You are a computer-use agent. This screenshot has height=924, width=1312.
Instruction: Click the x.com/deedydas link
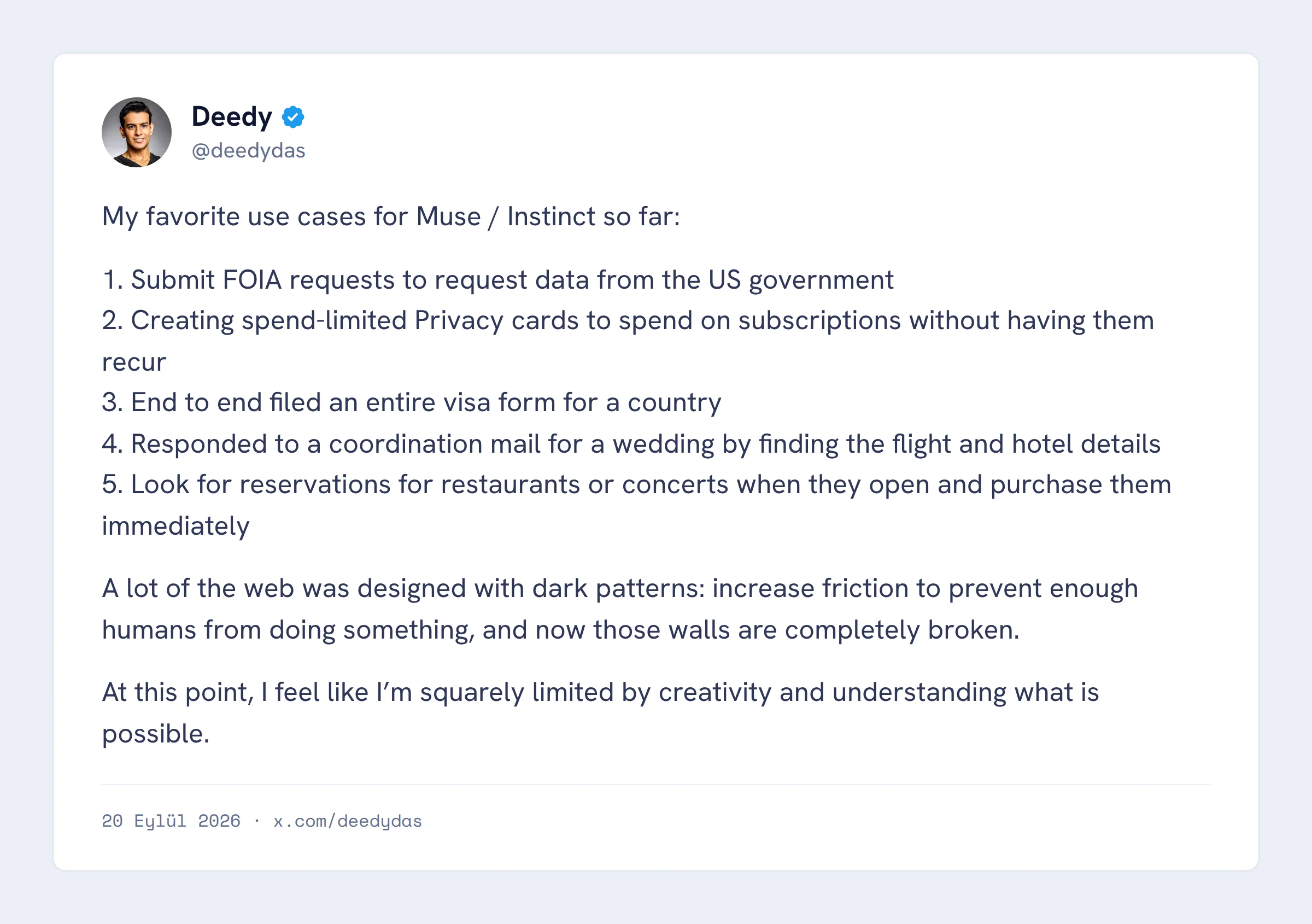[348, 821]
